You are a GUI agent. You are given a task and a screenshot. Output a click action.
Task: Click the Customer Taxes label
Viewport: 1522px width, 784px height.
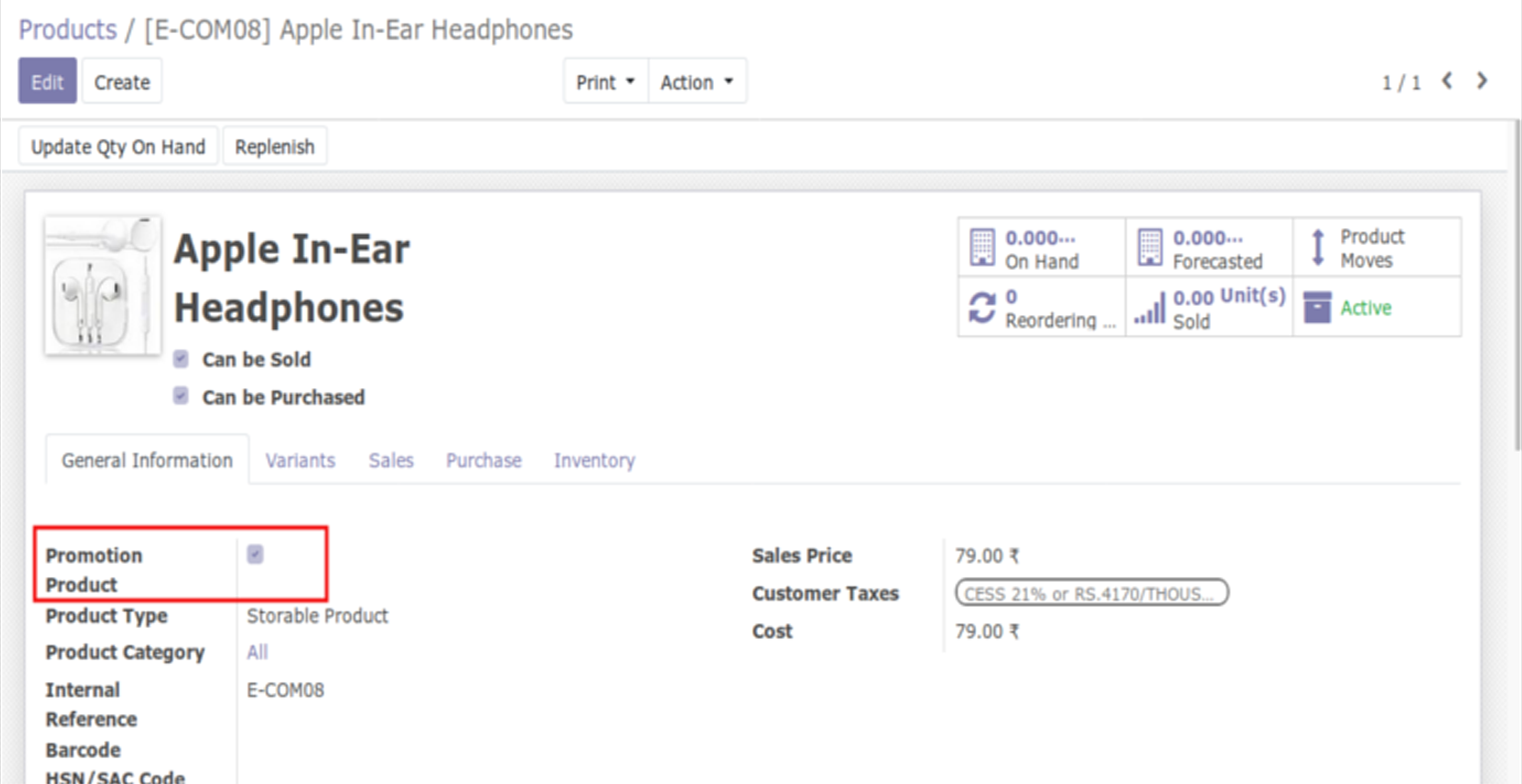(826, 593)
